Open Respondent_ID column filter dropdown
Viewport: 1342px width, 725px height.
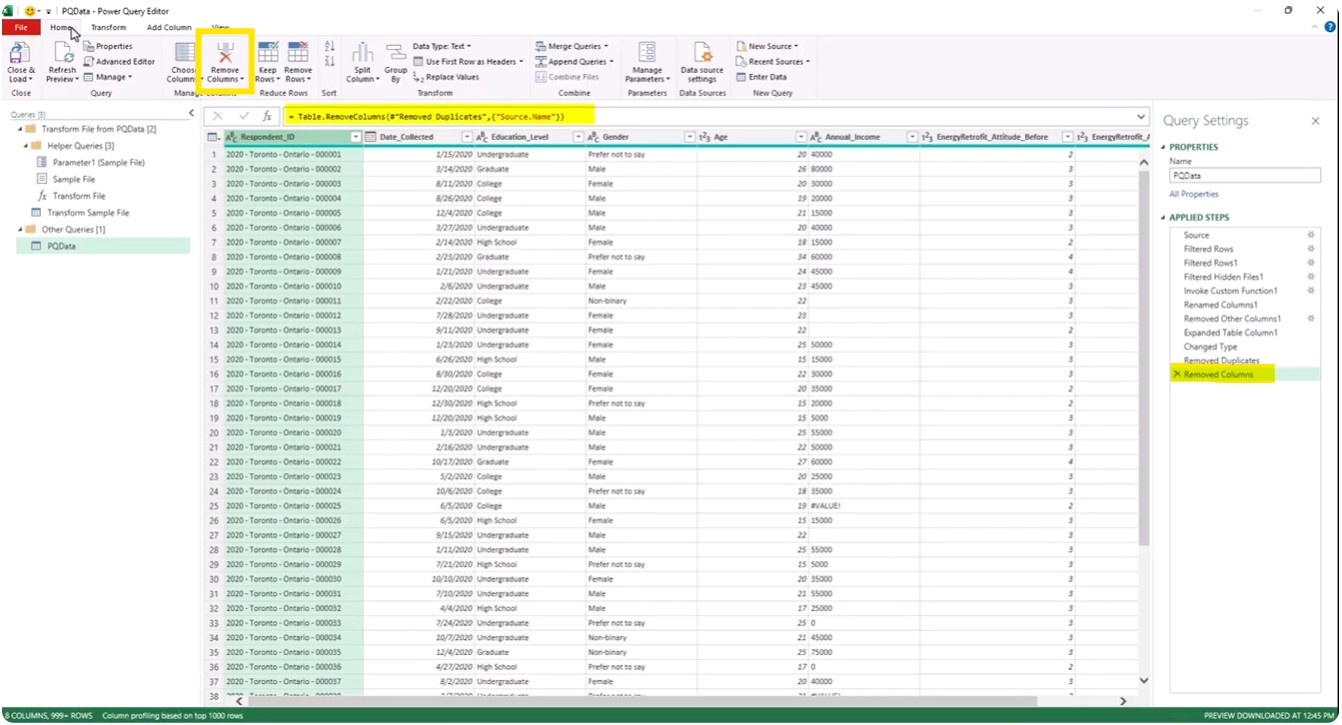click(x=356, y=137)
